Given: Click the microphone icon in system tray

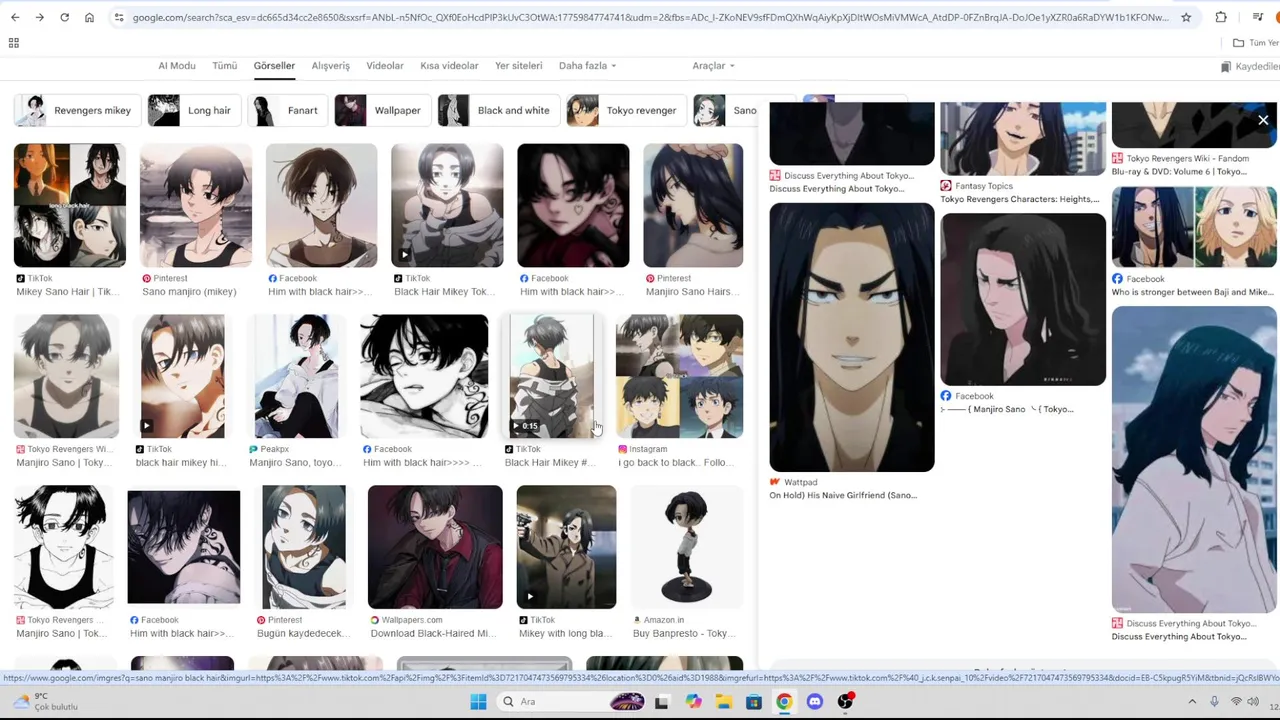Looking at the screenshot, I should 1214,701.
